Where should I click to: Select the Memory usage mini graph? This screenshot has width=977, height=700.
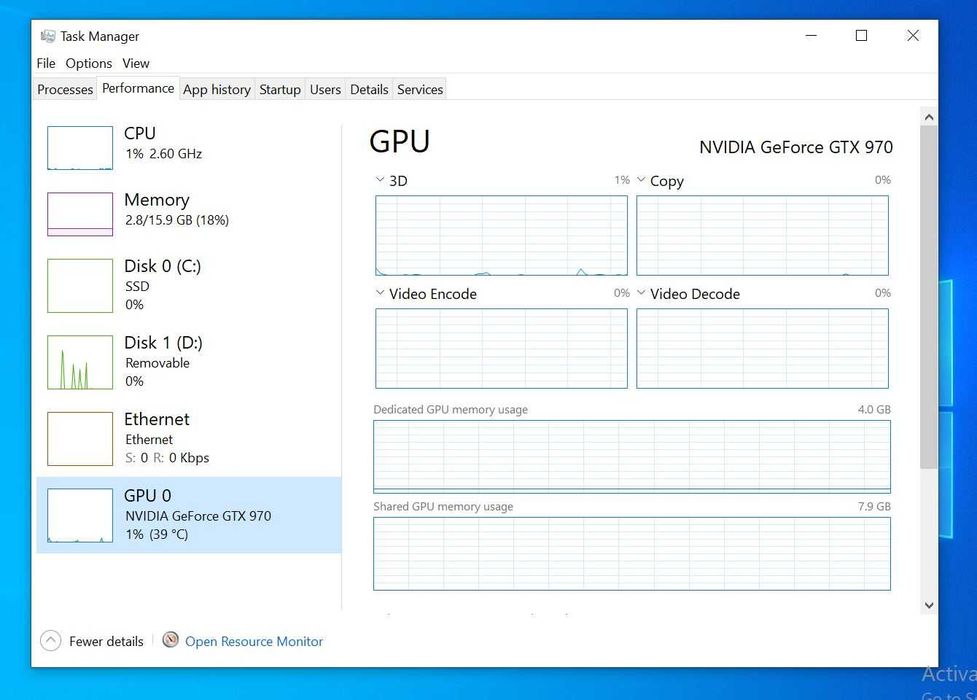[80, 214]
